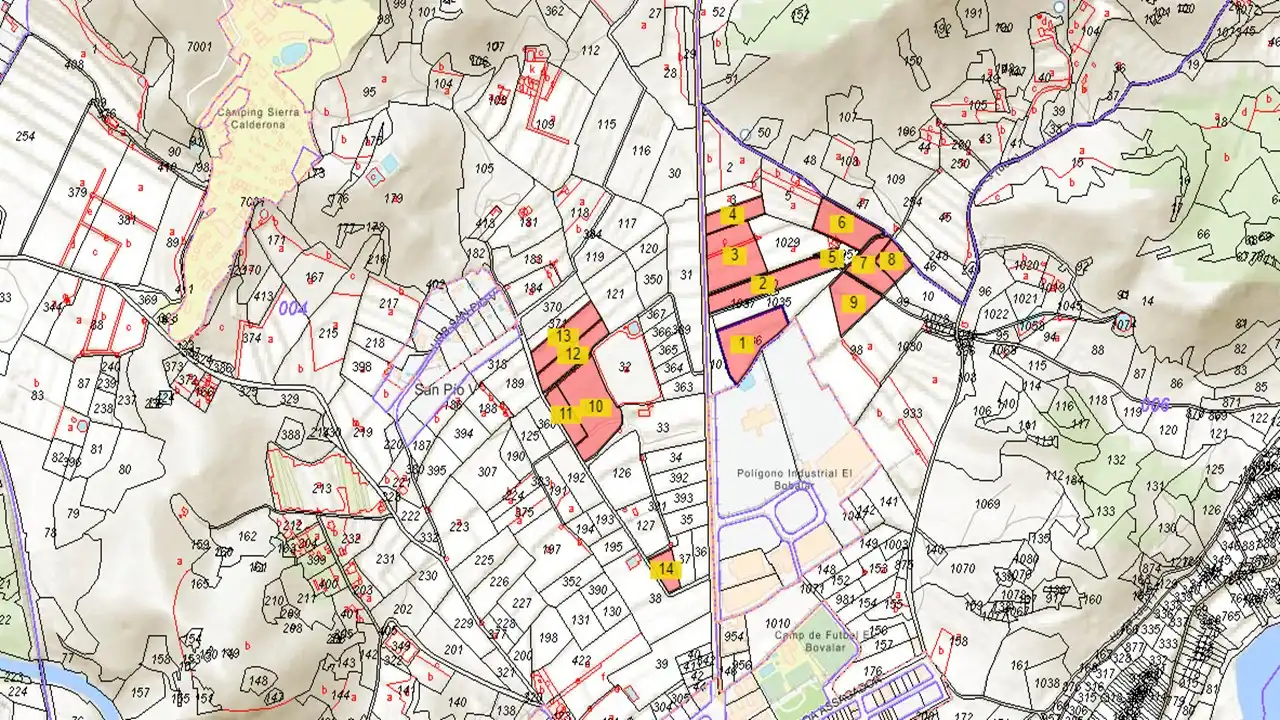Select parcel number 227

521,603
